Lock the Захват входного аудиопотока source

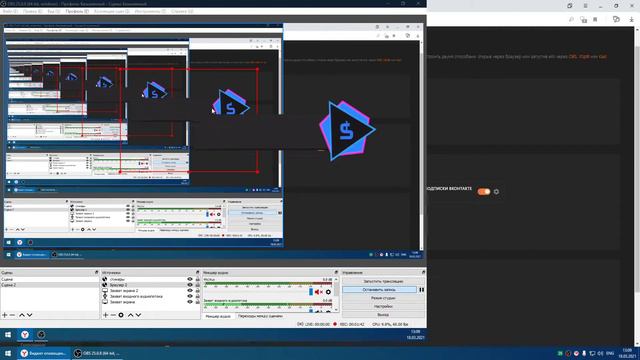pos(198,296)
